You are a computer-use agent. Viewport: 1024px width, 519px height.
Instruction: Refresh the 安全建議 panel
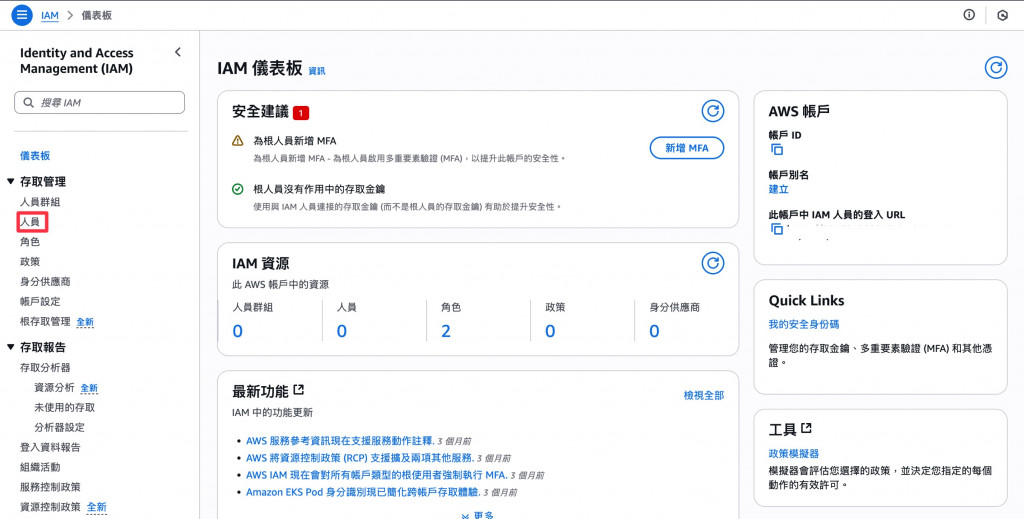[713, 111]
